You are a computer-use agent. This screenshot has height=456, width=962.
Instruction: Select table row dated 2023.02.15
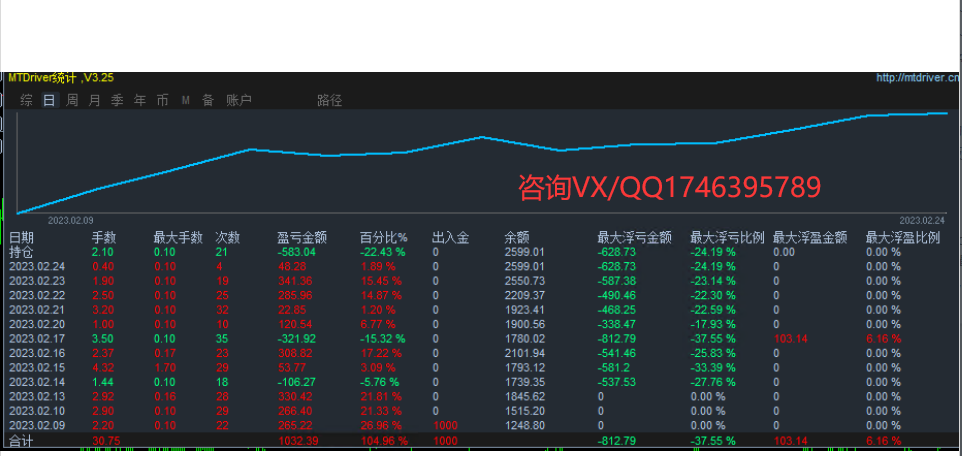(481, 368)
